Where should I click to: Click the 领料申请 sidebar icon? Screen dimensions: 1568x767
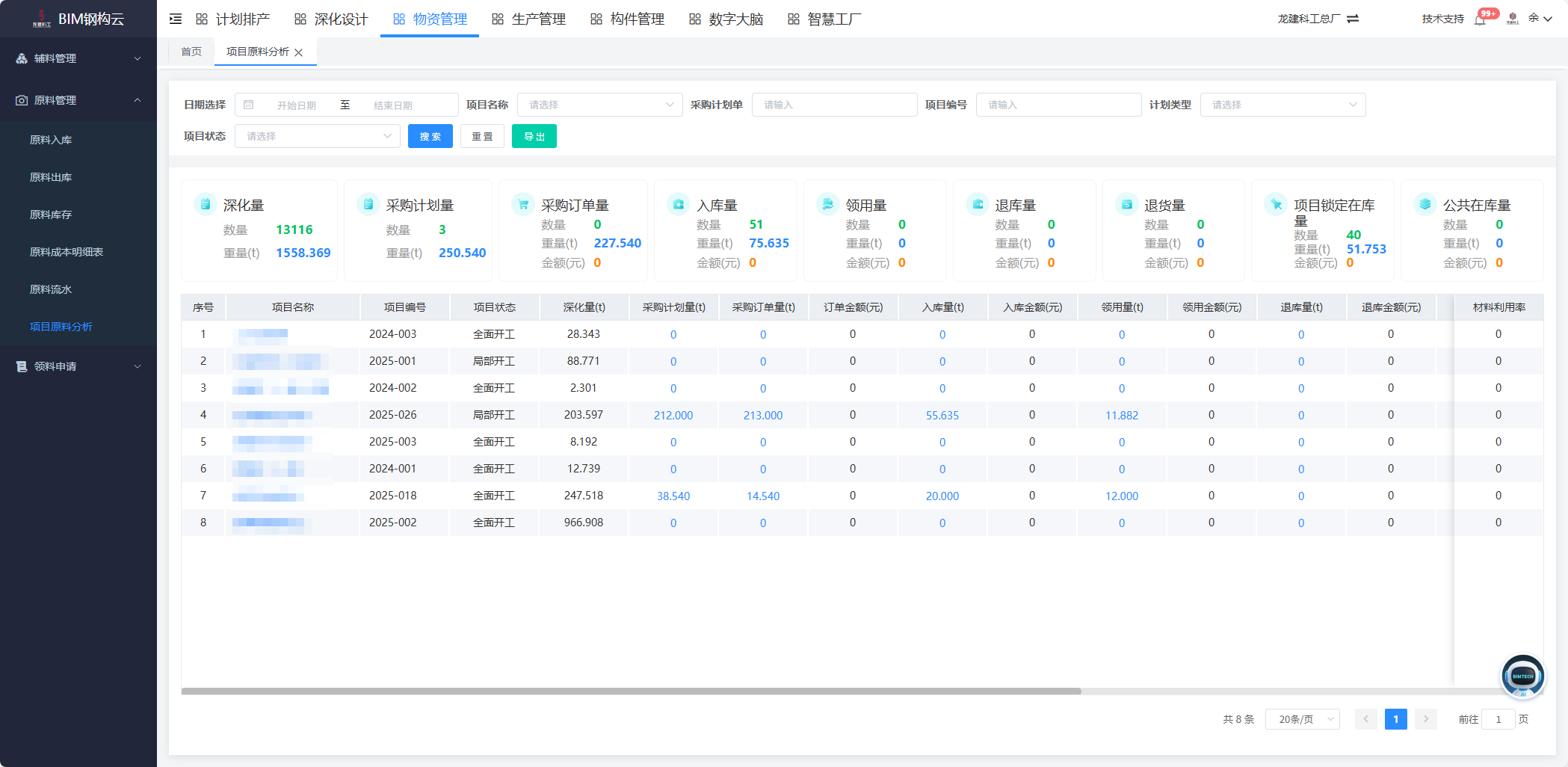click(x=22, y=366)
